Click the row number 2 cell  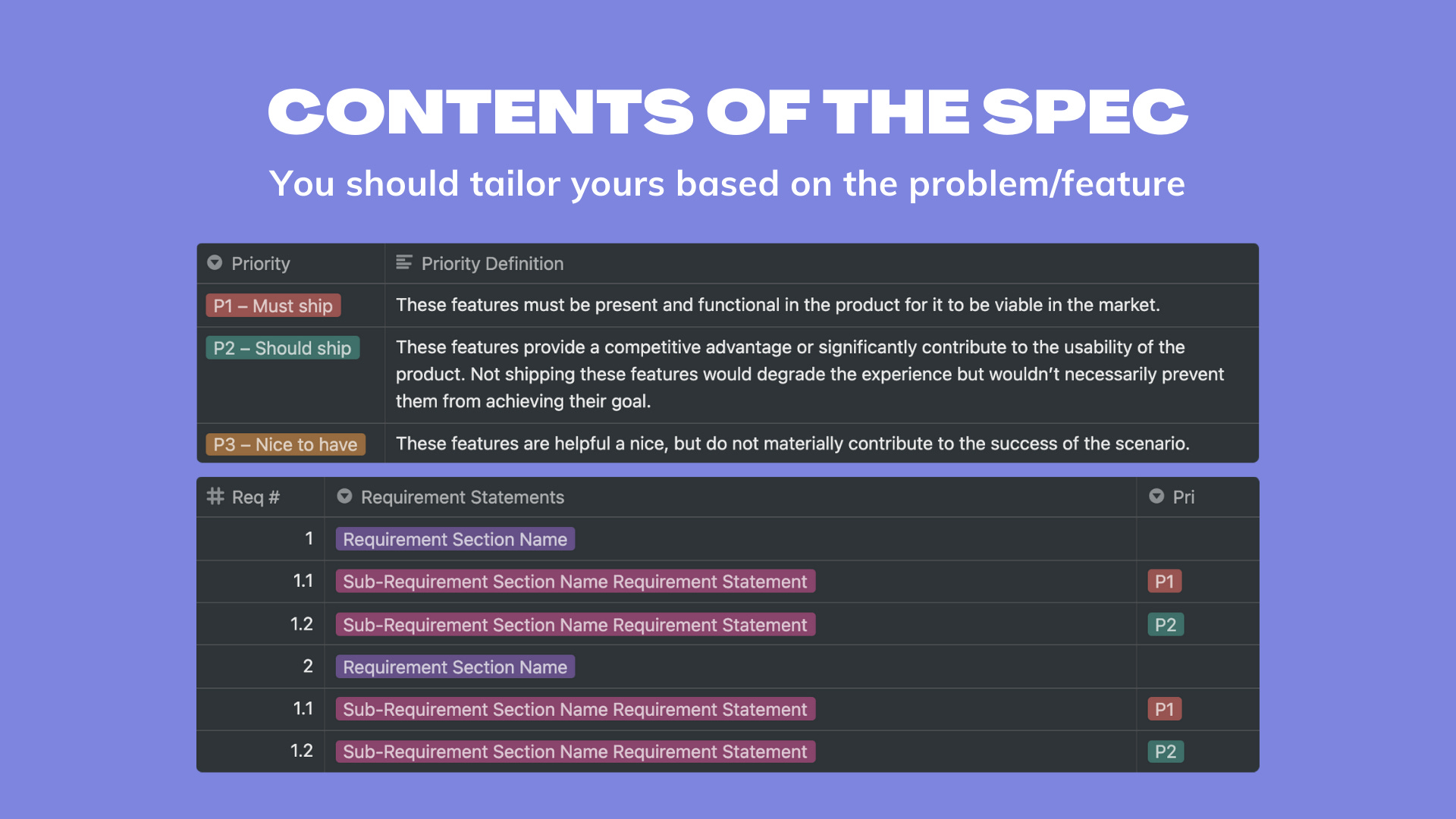point(308,667)
